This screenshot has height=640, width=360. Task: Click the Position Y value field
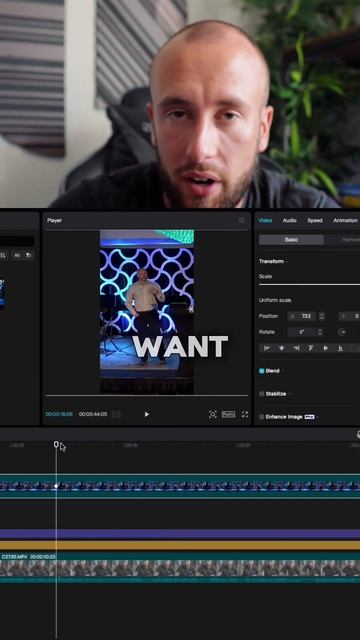coord(349,316)
